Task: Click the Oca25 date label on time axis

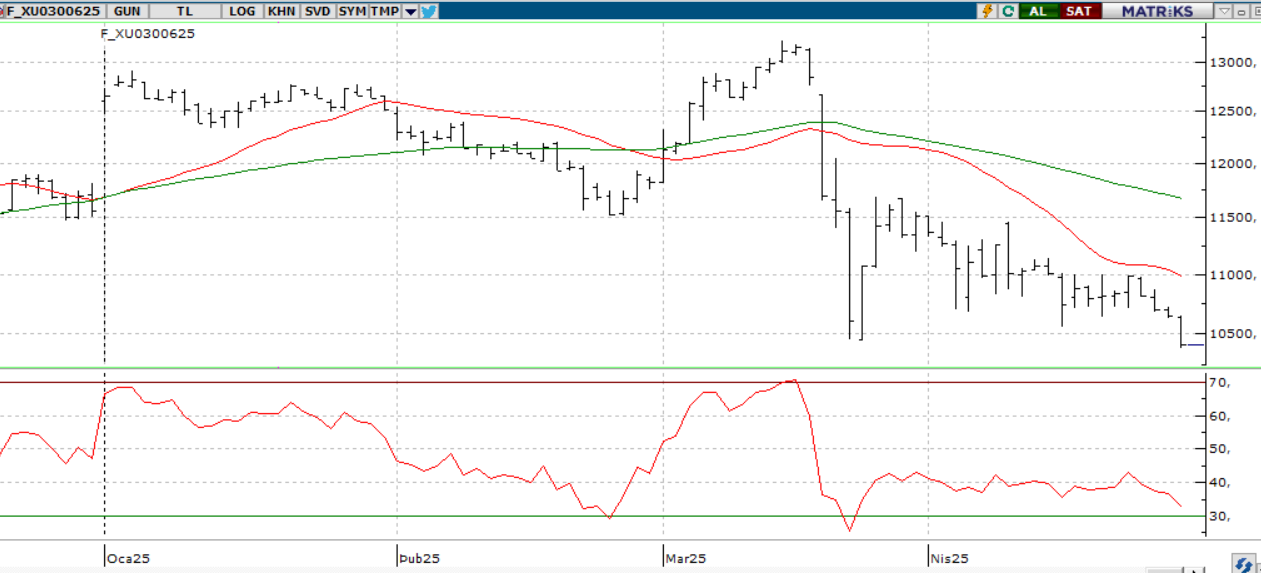Action: (x=129, y=557)
